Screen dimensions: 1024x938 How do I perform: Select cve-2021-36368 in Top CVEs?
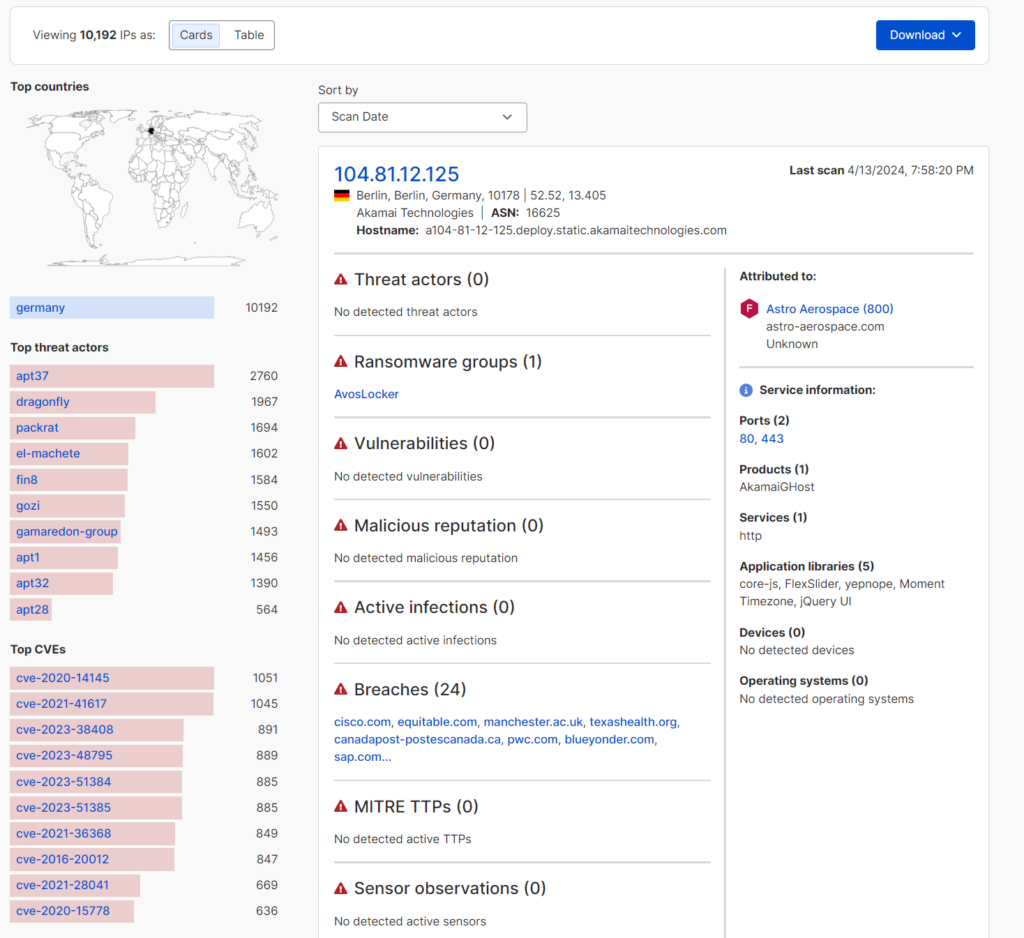[x=92, y=833]
